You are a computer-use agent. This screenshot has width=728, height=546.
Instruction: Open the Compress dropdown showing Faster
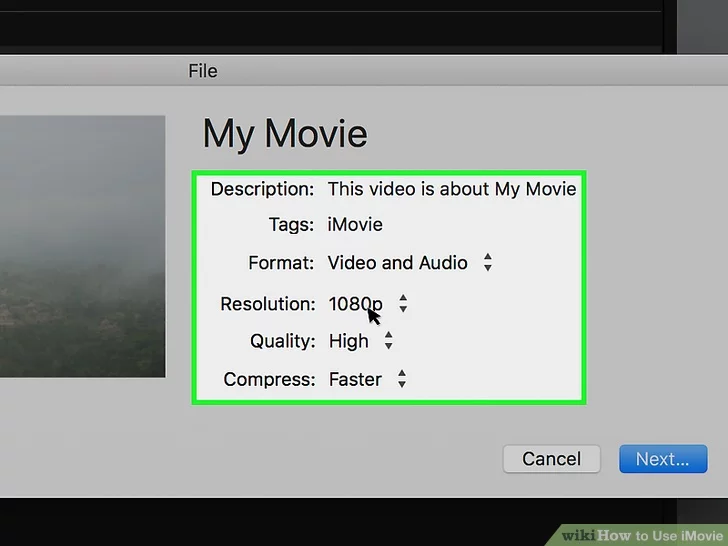[367, 379]
